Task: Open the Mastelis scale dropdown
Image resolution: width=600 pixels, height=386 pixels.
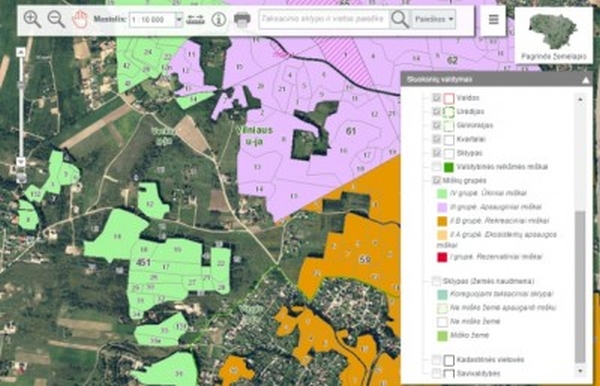Action: tap(179, 19)
